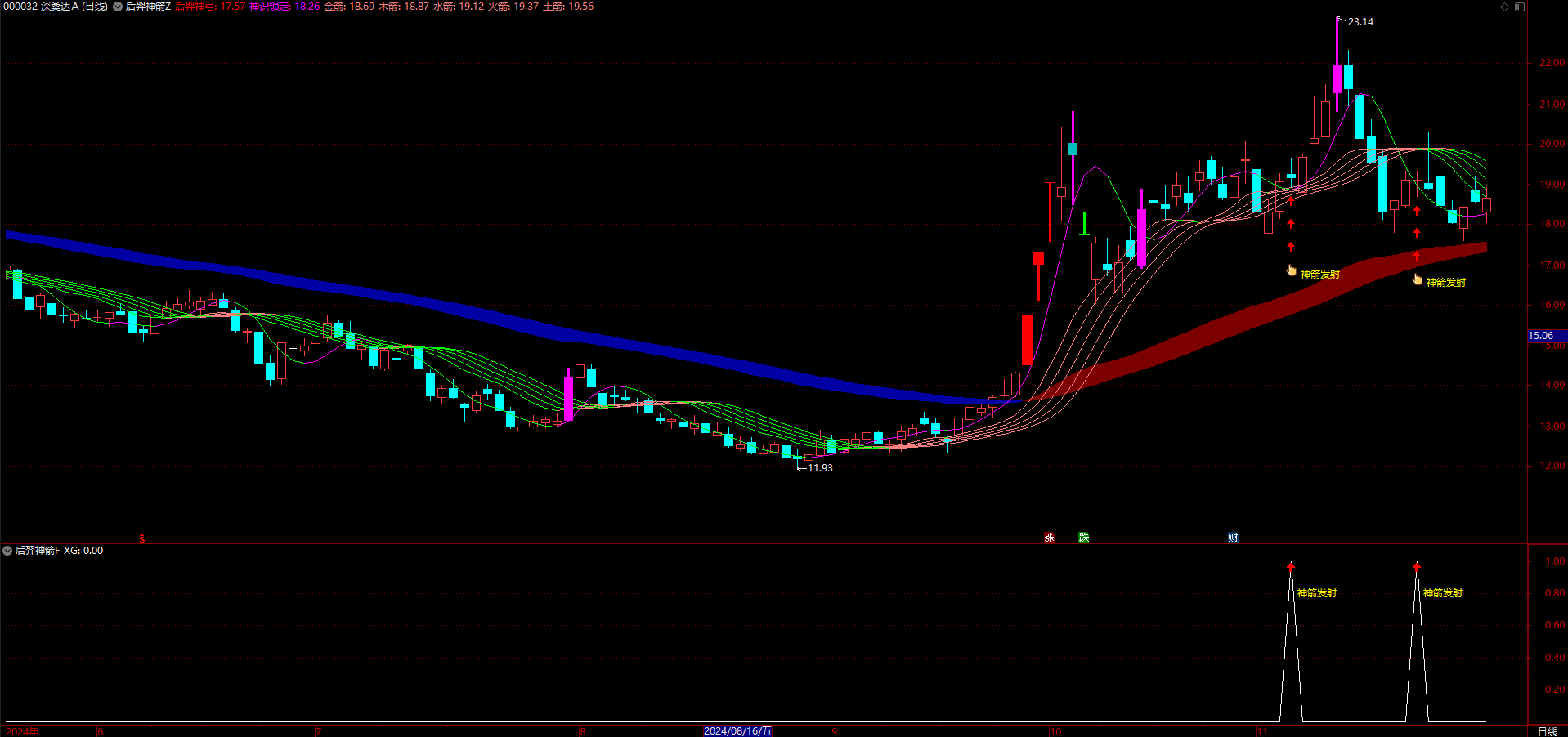The image size is (1568, 737).
Task: Click the month 9 marker on time axis
Action: pos(834,731)
